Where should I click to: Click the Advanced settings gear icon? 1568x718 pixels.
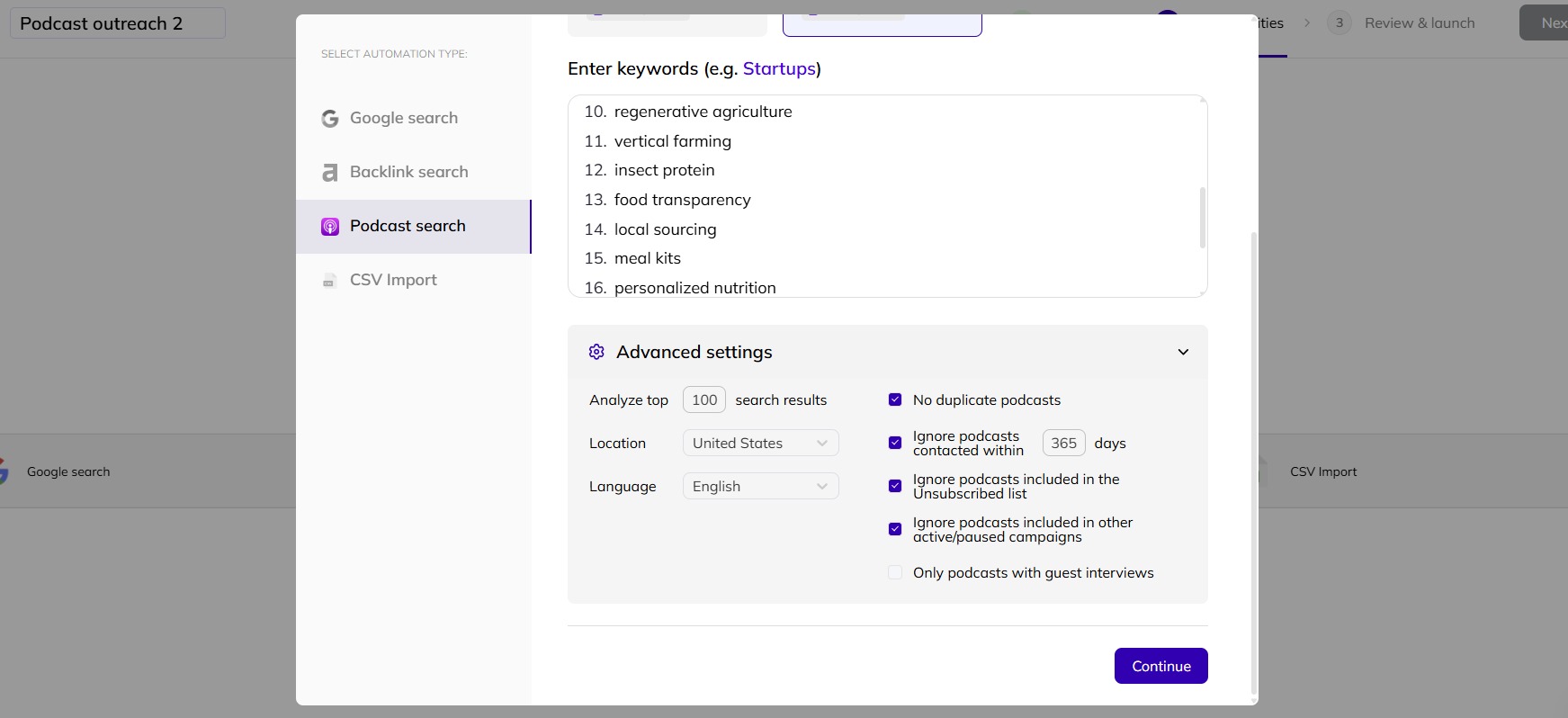click(596, 352)
